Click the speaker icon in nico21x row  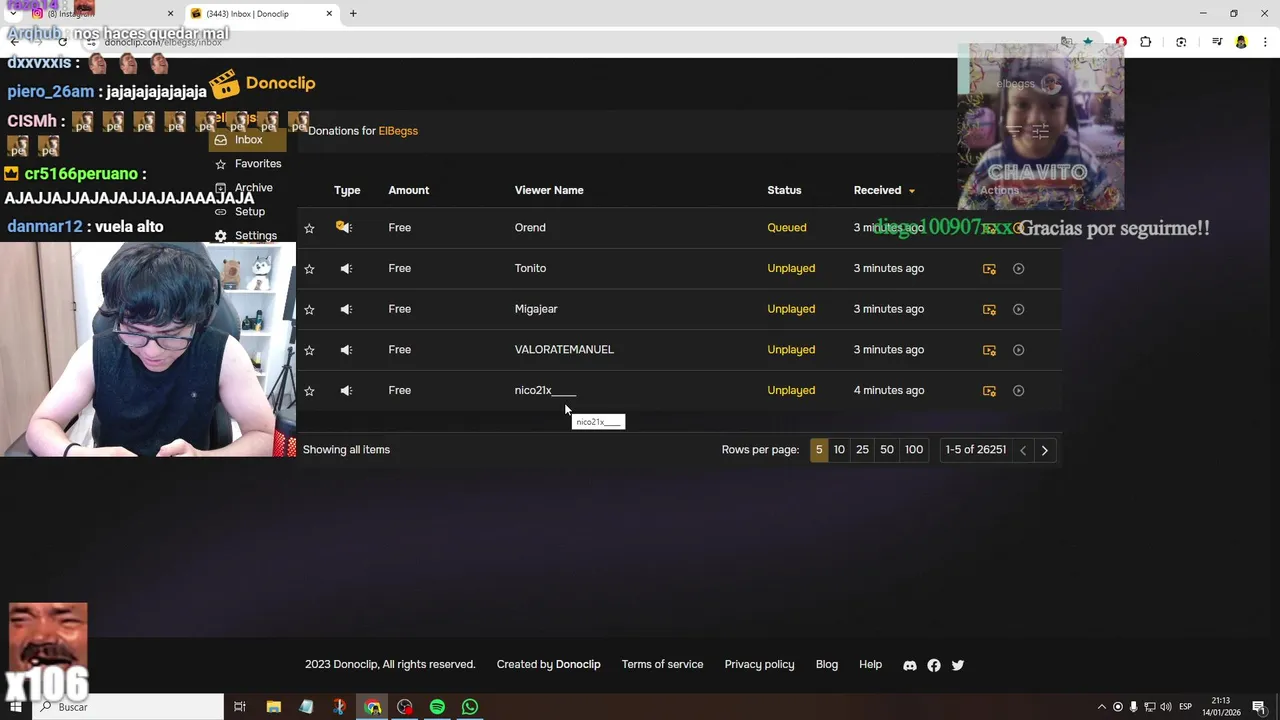[x=346, y=390]
